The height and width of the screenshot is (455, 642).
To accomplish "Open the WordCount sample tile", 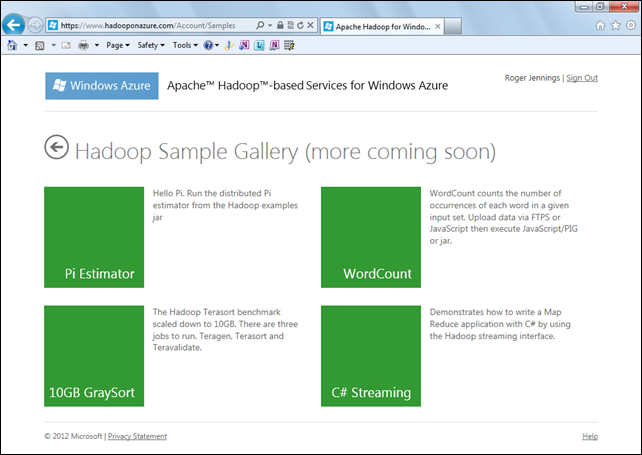I will 371,237.
